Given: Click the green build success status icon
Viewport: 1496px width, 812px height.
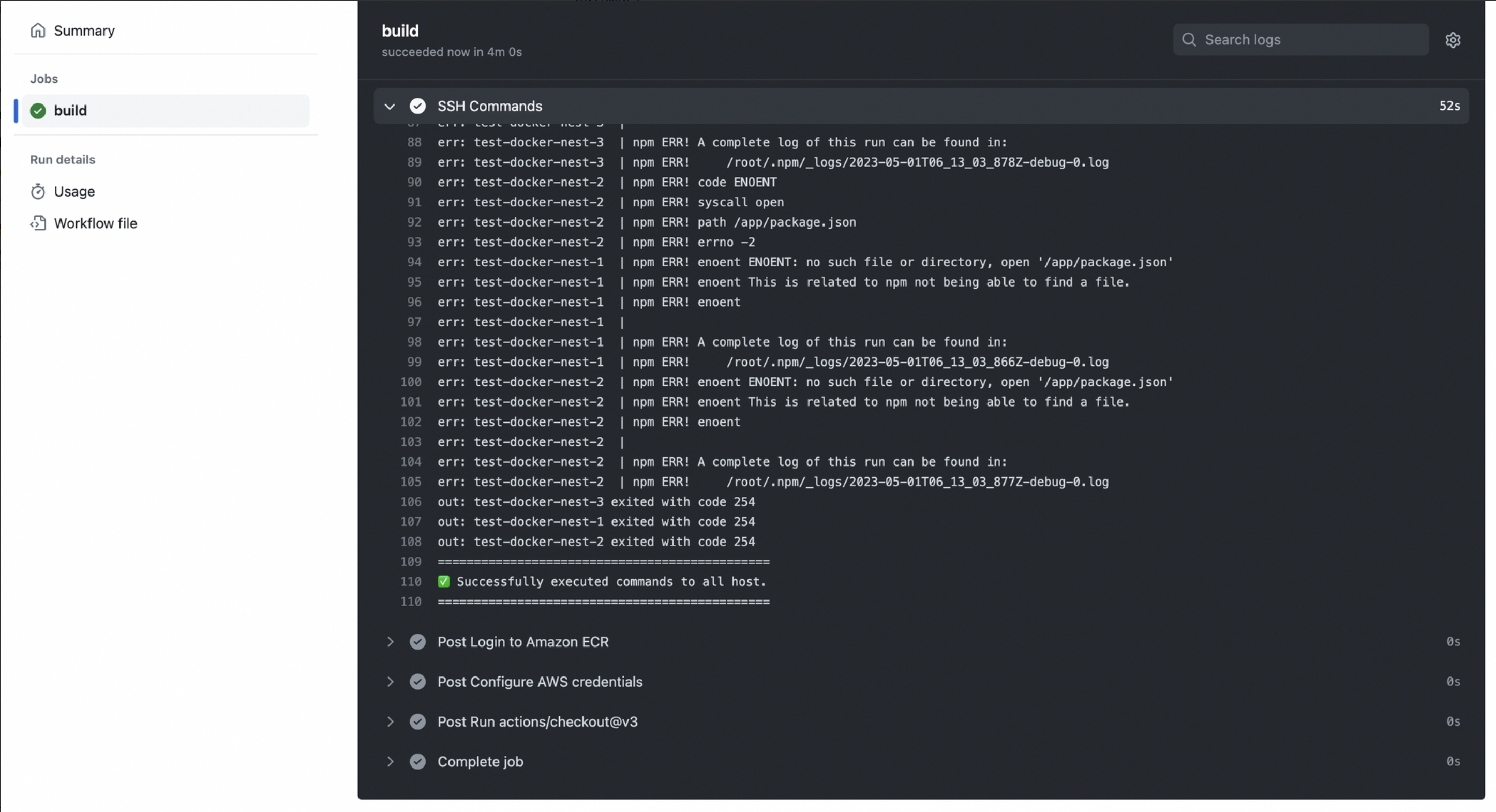Looking at the screenshot, I should coord(38,110).
